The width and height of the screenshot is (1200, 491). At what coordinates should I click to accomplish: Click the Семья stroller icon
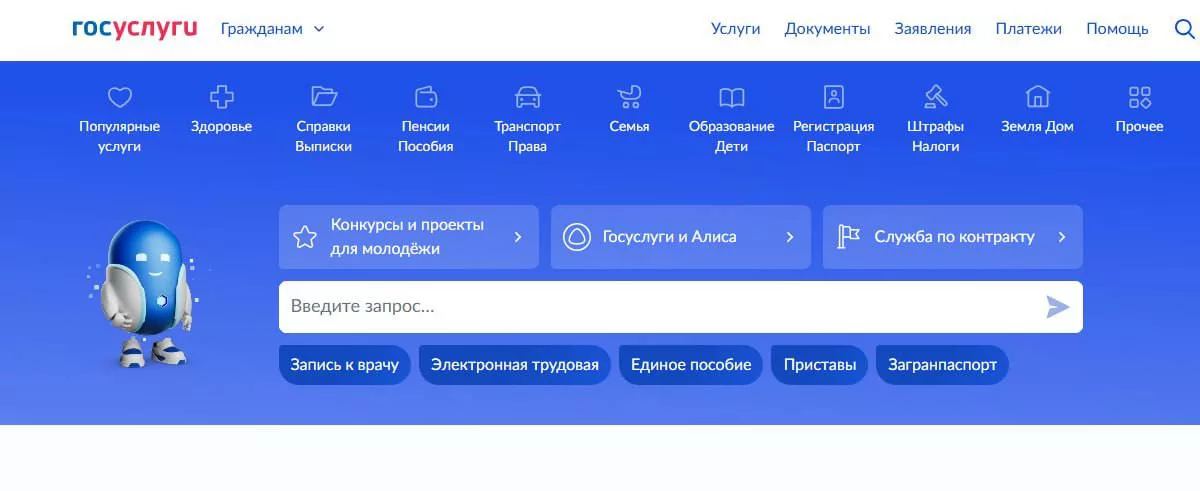click(629, 97)
